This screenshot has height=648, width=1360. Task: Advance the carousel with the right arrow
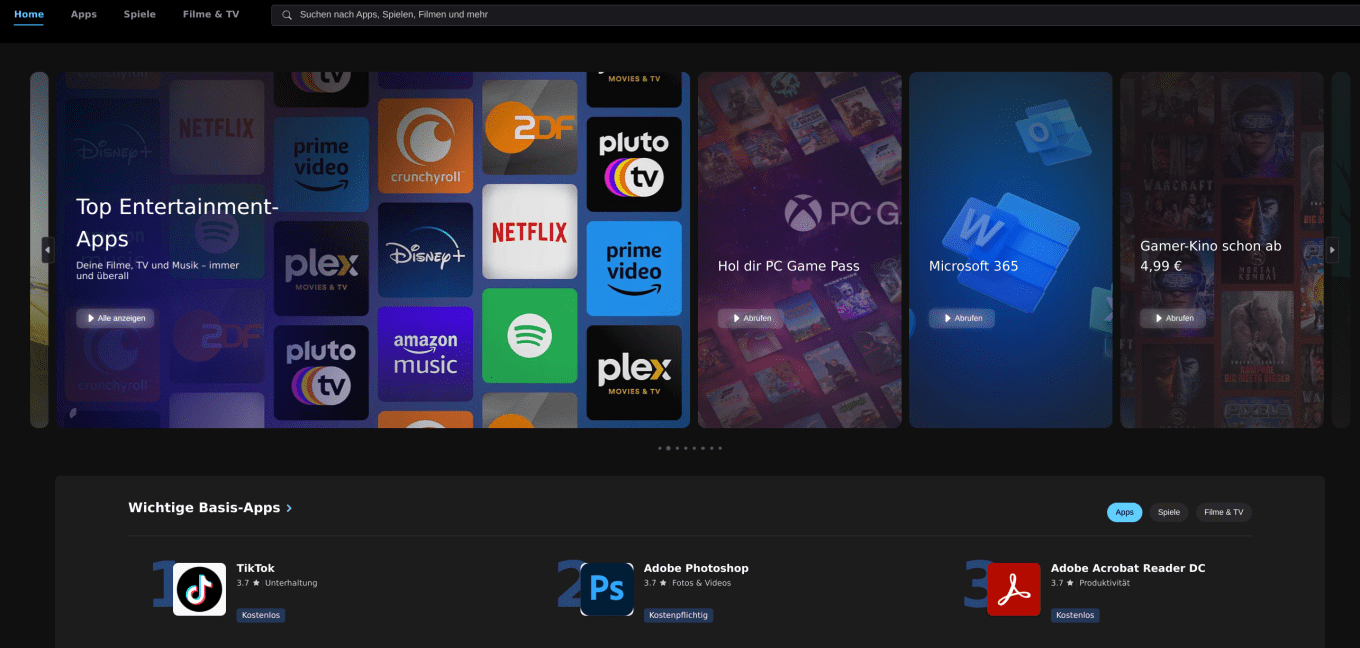(1333, 249)
